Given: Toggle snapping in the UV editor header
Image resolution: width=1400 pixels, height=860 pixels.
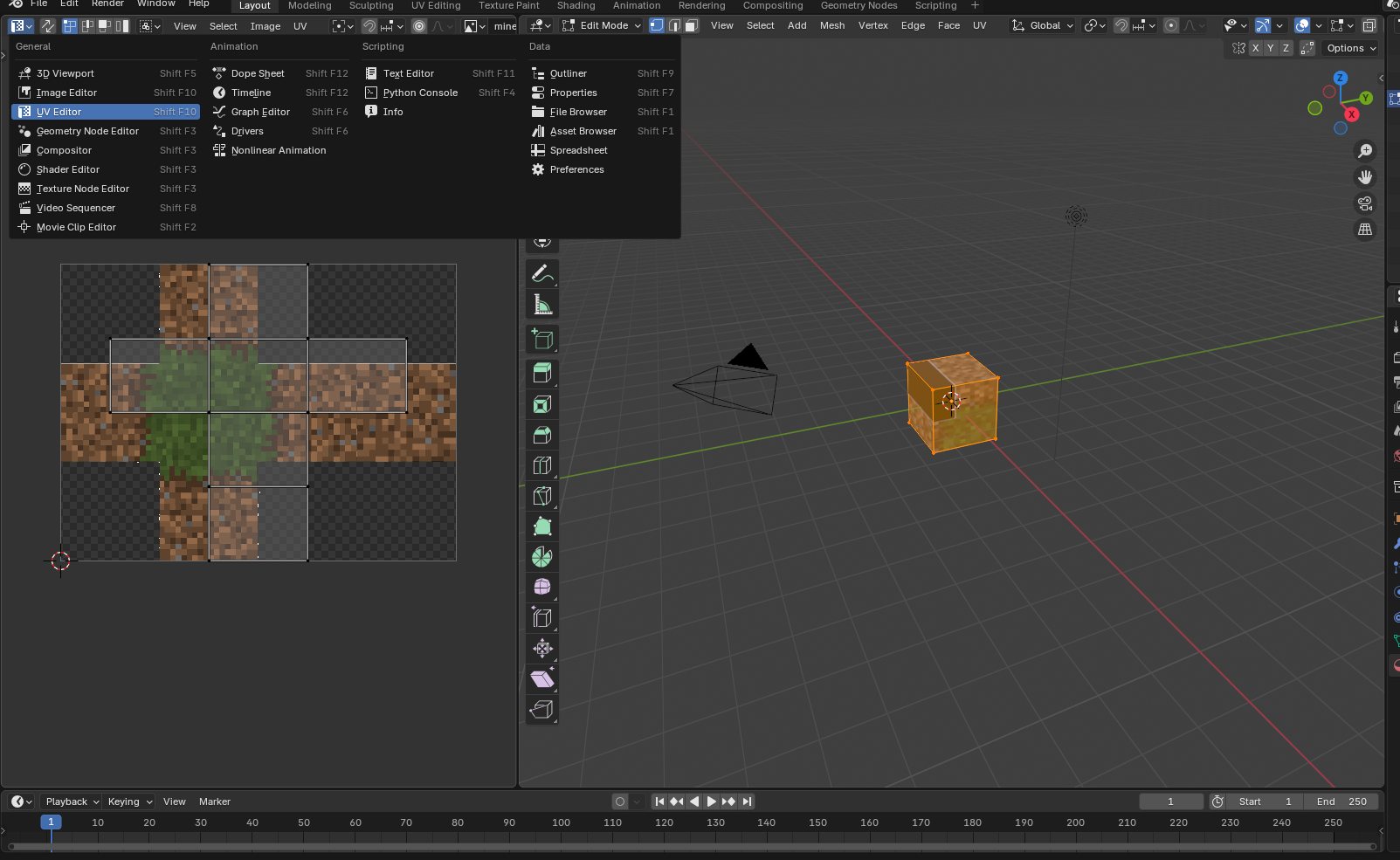Looking at the screenshot, I should (369, 26).
